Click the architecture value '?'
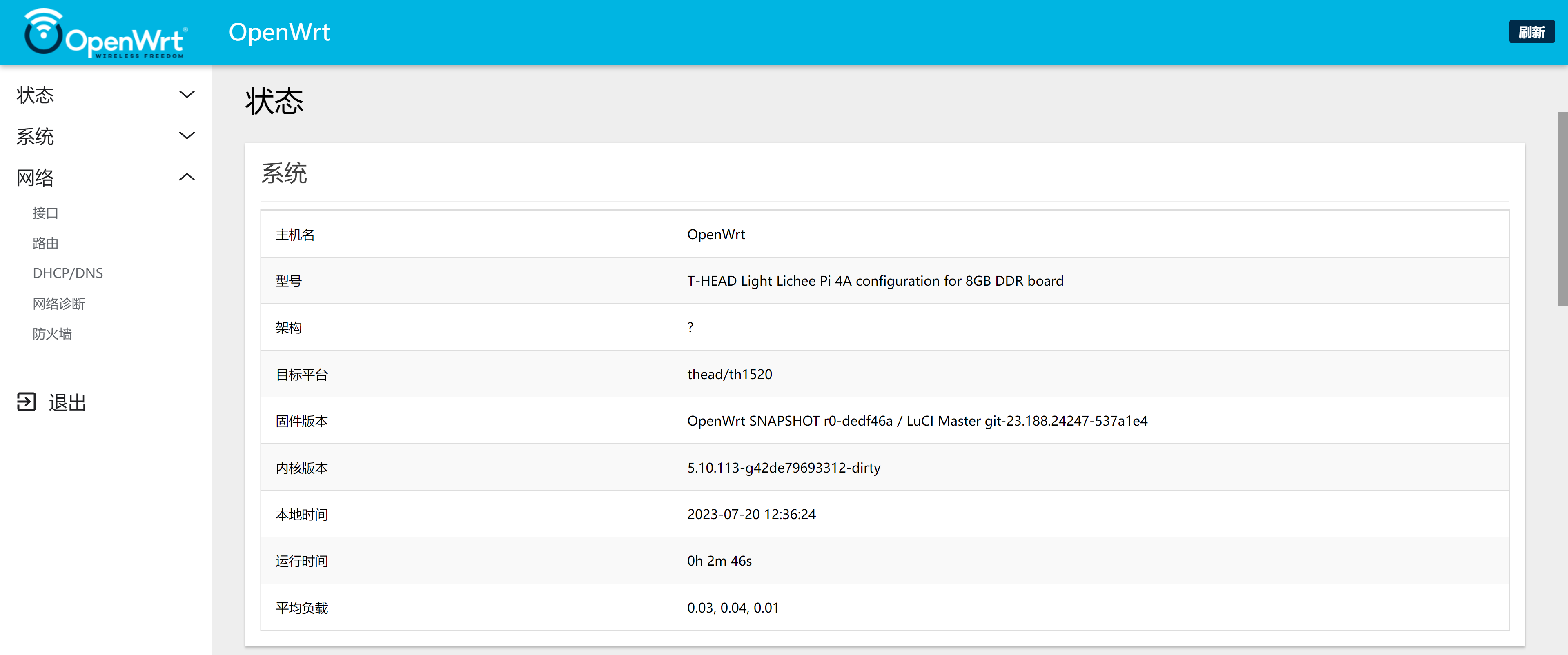Screen dimensions: 1568x655 pyautogui.click(x=690, y=327)
